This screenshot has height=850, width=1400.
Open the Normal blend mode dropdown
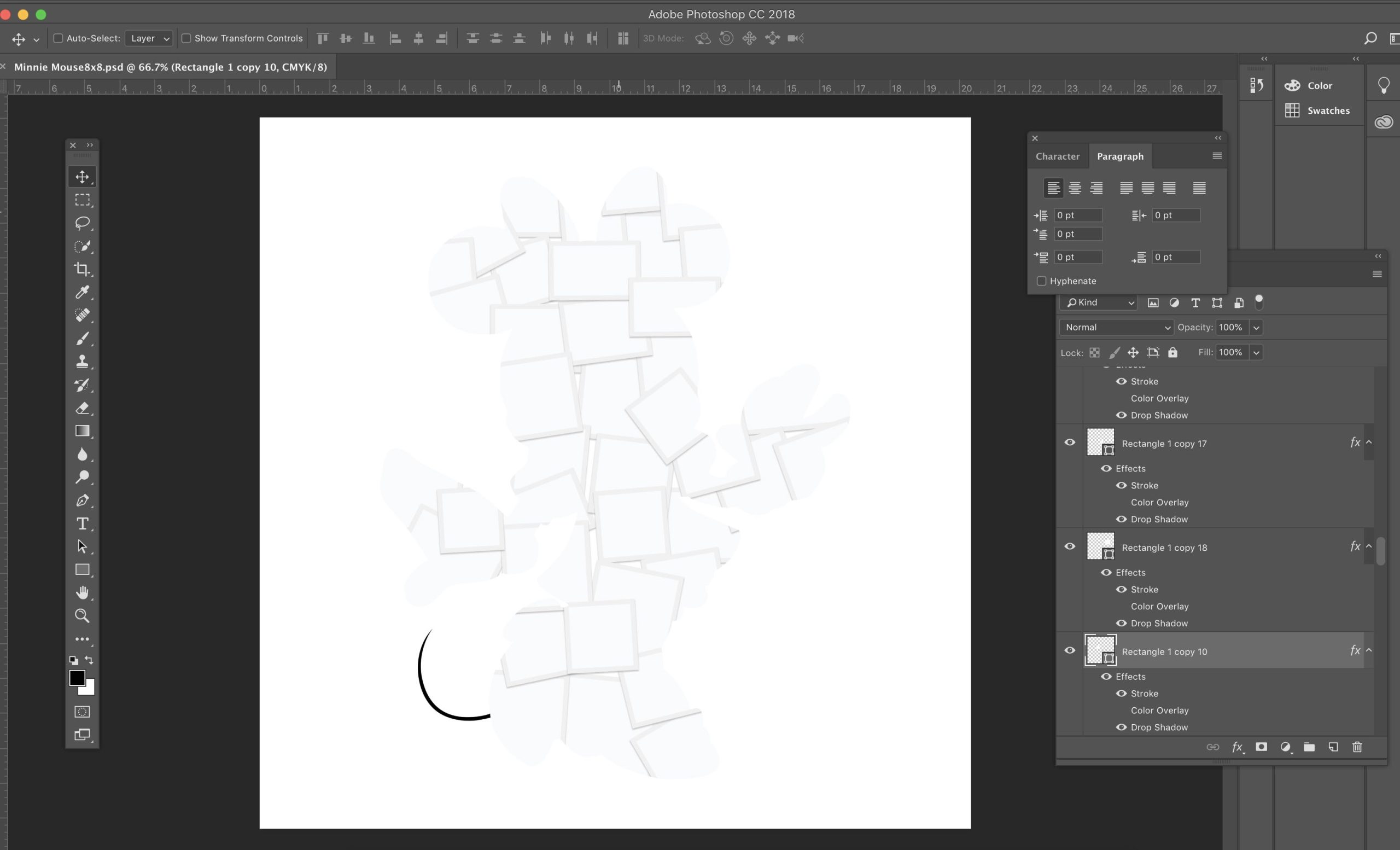pos(1116,327)
